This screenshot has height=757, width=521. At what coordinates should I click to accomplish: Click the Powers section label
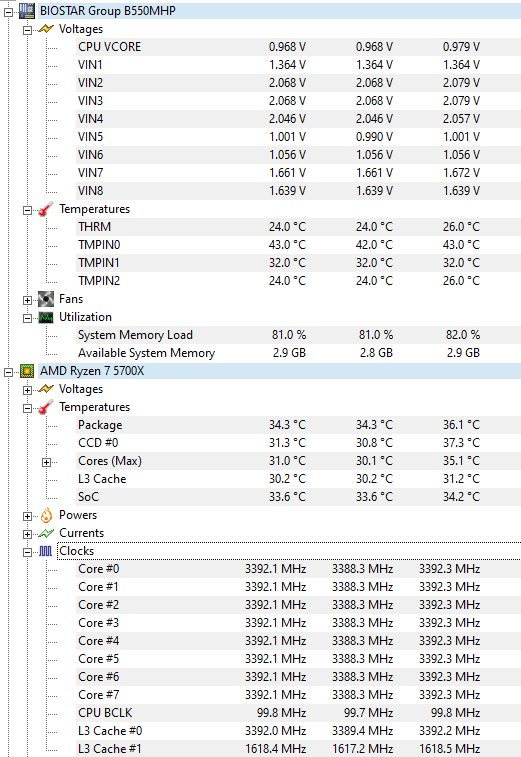pos(78,515)
